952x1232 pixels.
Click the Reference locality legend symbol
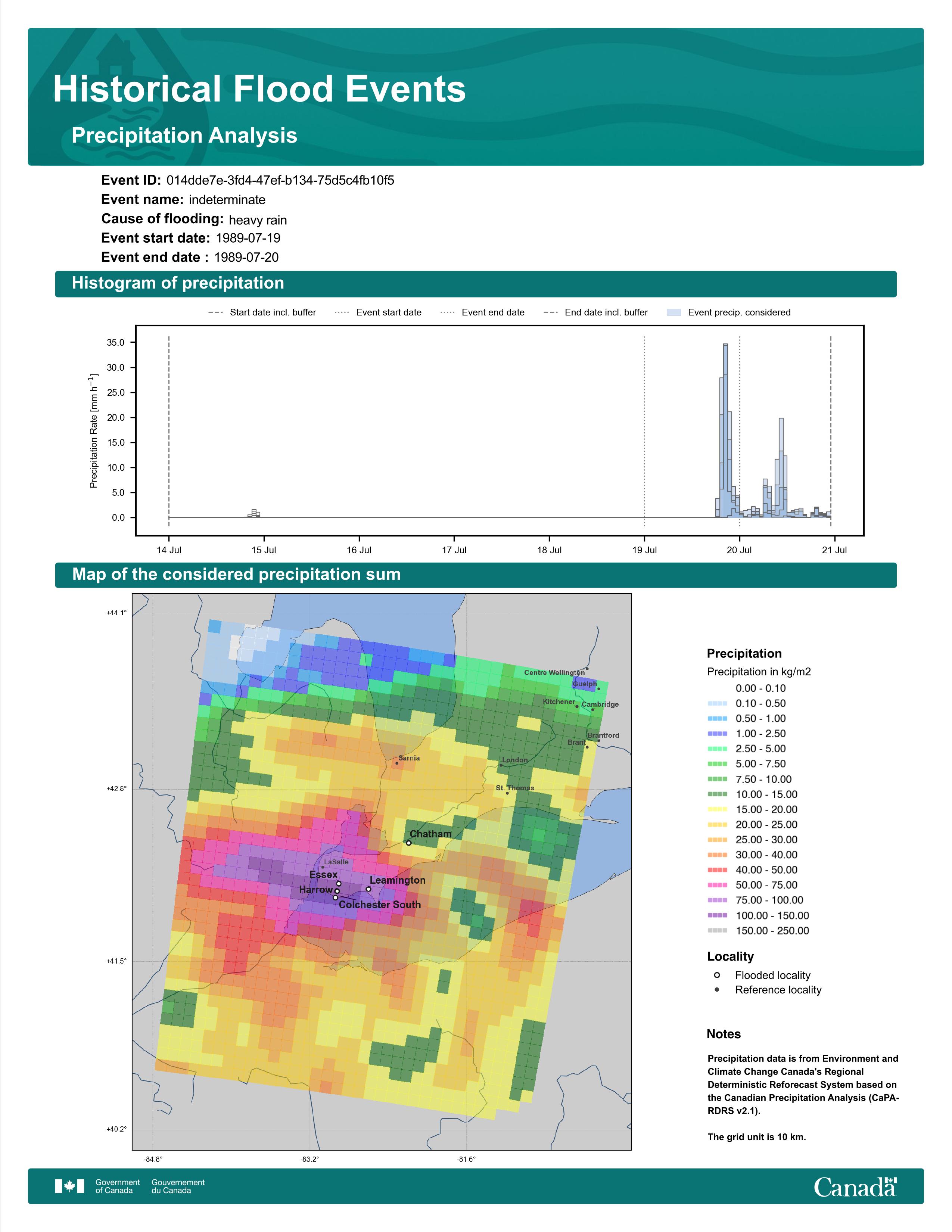click(717, 990)
